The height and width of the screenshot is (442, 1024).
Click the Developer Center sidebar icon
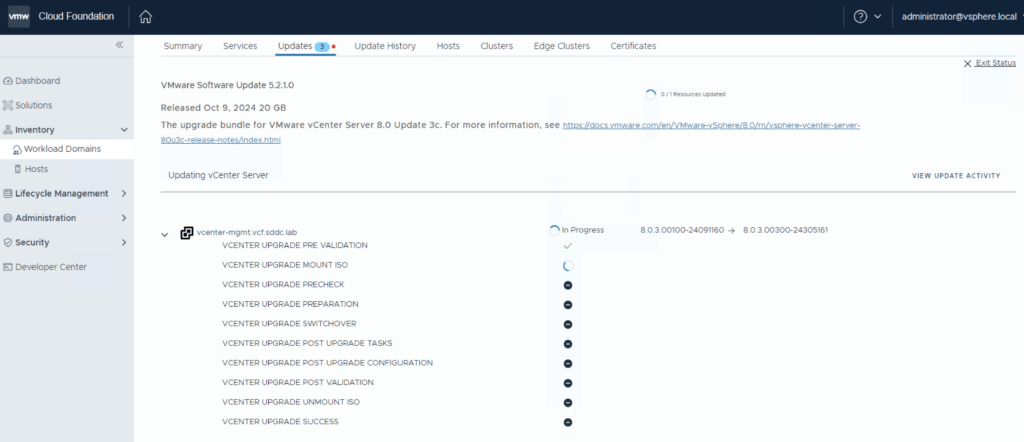[x=8, y=267]
